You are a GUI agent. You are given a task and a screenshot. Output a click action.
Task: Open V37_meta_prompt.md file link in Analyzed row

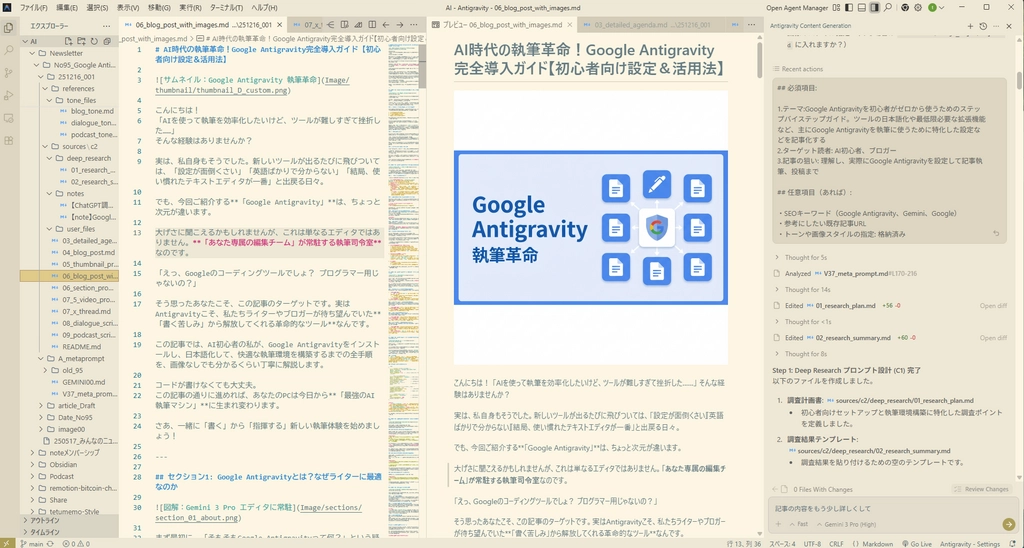[x=856, y=274]
